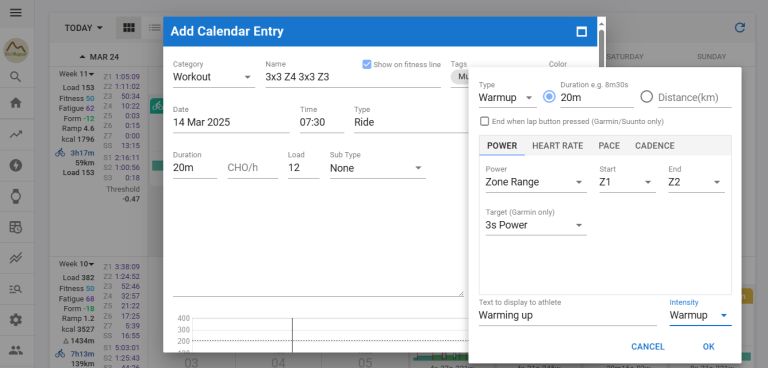Open the watch devices icon
Image resolution: width=768 pixels, height=368 pixels.
coord(16,196)
